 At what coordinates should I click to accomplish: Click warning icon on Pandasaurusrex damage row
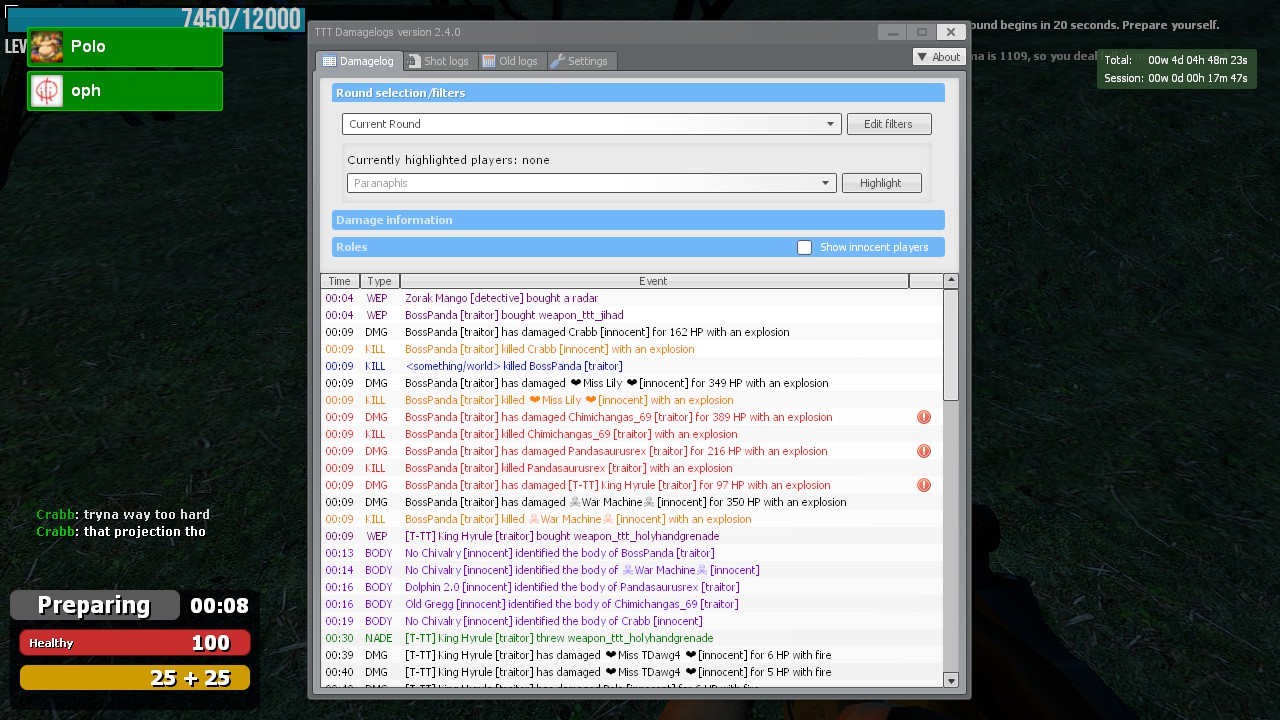924,451
